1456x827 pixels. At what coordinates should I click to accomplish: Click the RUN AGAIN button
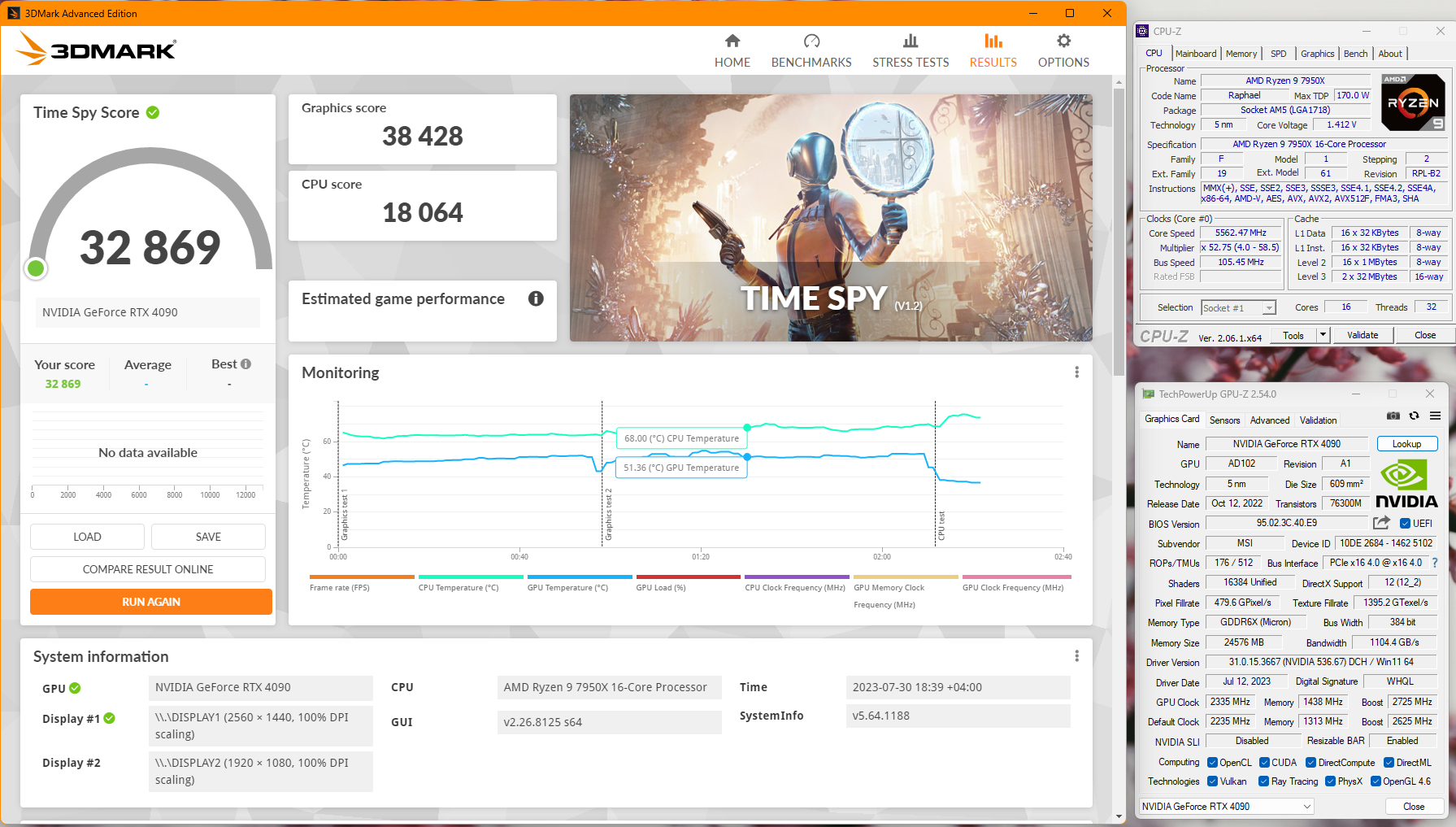click(151, 602)
